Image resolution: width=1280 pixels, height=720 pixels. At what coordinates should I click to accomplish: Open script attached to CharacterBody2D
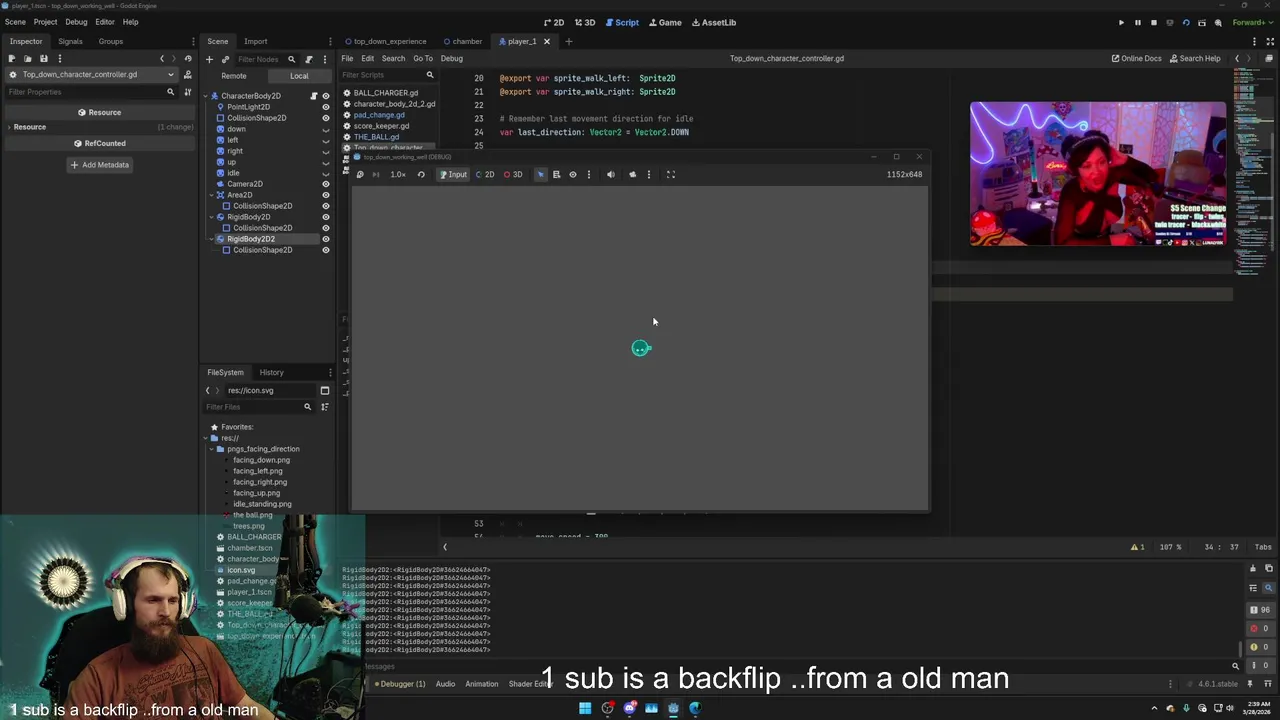[313, 96]
